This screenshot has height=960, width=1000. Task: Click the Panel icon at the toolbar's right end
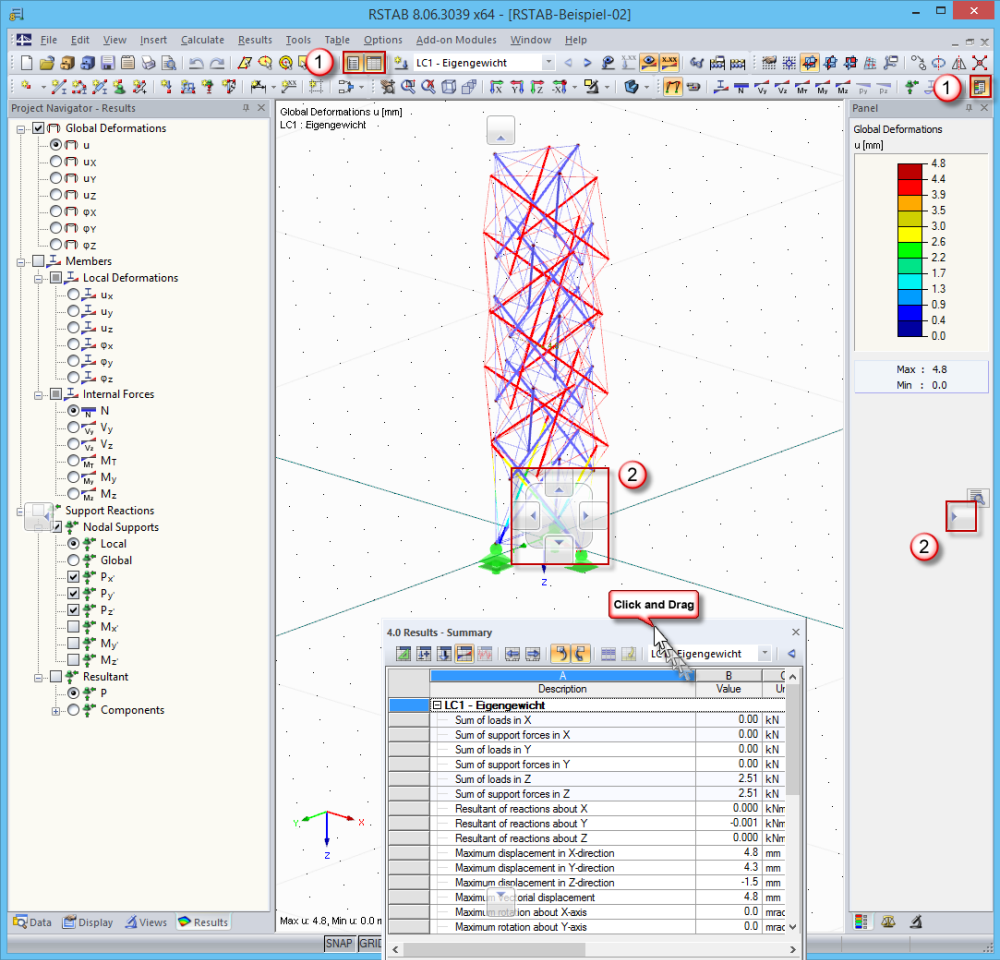980,87
